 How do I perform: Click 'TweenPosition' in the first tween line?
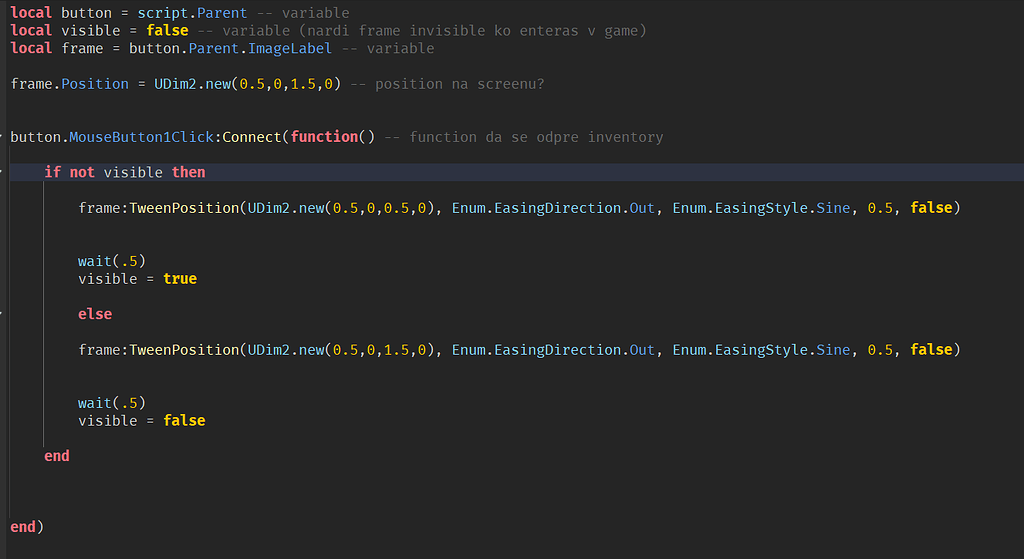coord(184,208)
